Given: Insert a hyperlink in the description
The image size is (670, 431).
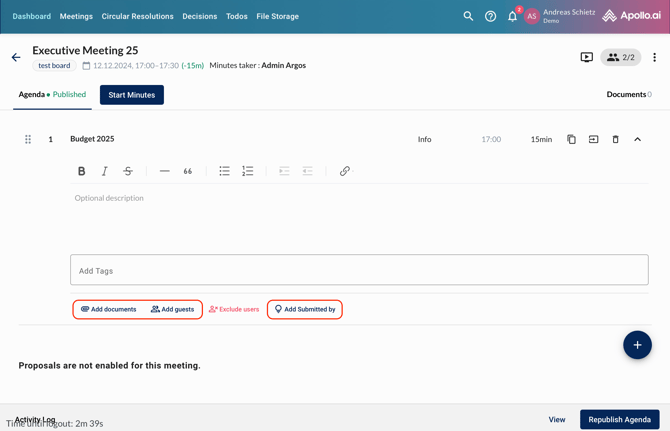Looking at the screenshot, I should coord(345,171).
